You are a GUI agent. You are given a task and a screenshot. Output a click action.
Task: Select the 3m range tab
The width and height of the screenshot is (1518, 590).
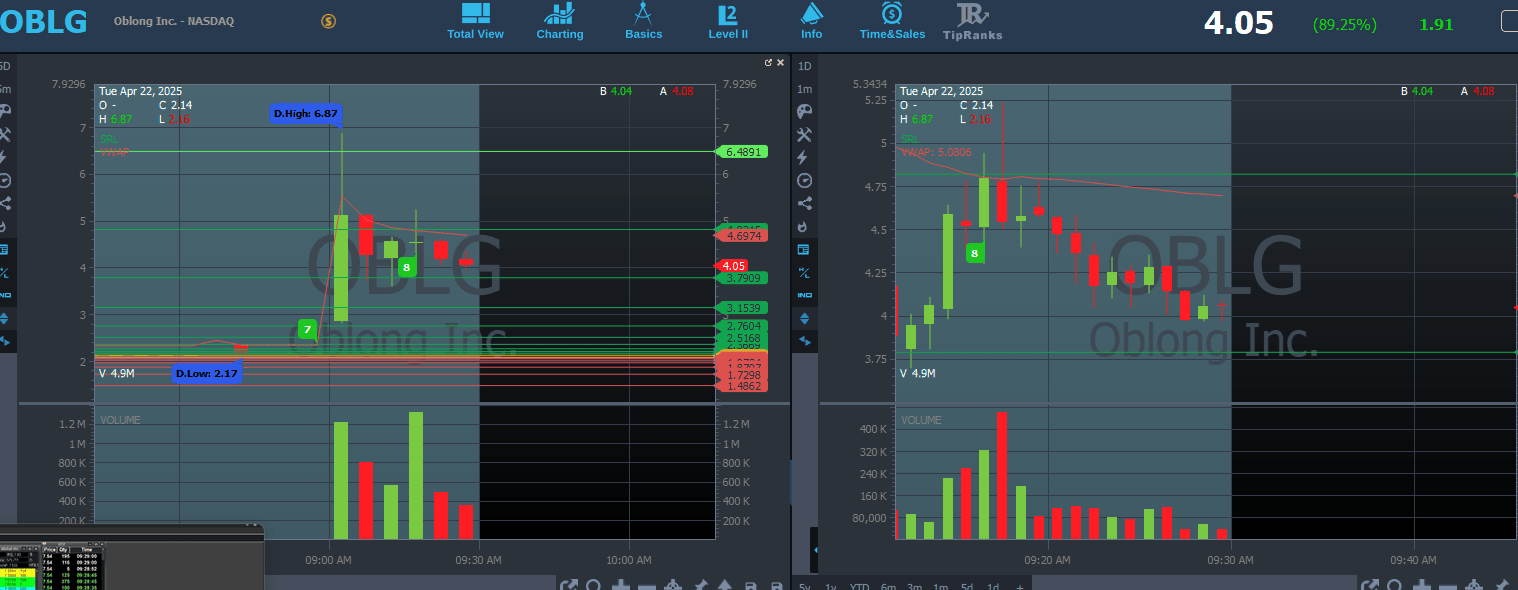[914, 586]
